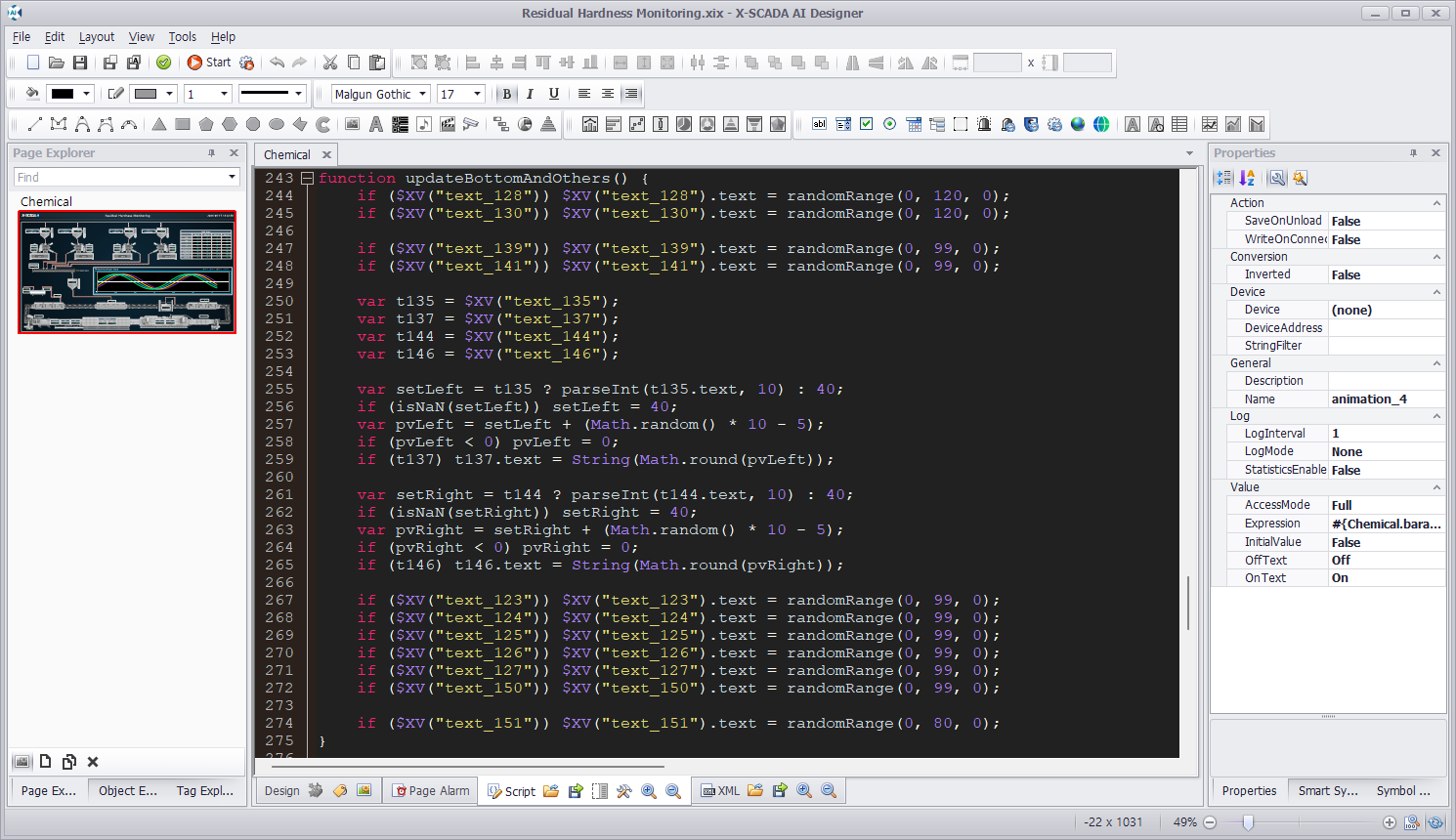1456x840 pixels.
Task: Collapse the Log property group
Action: (x=1436, y=416)
